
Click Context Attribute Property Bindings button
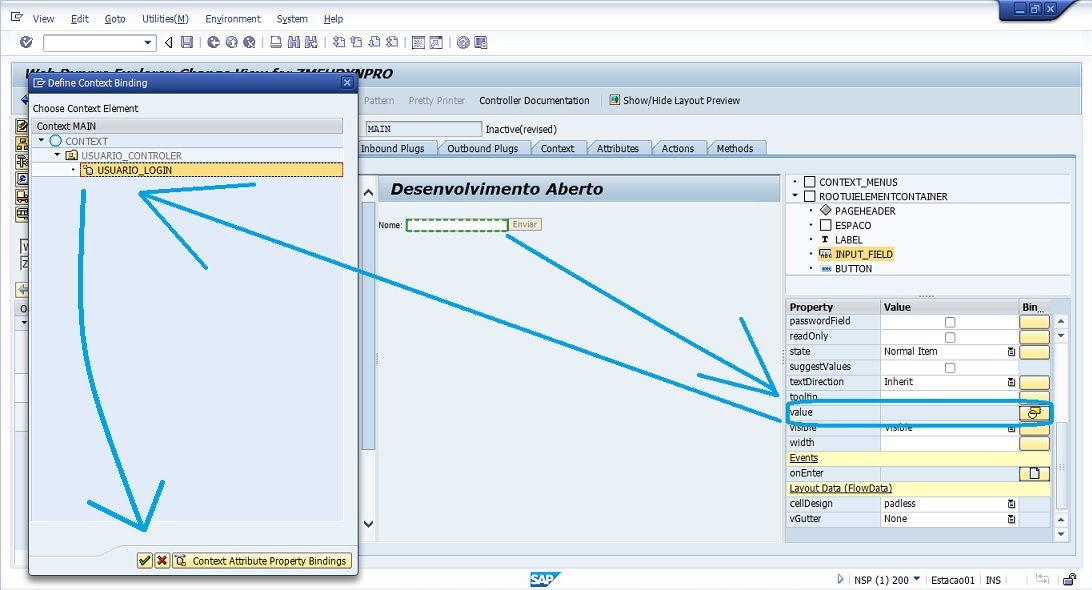point(262,561)
